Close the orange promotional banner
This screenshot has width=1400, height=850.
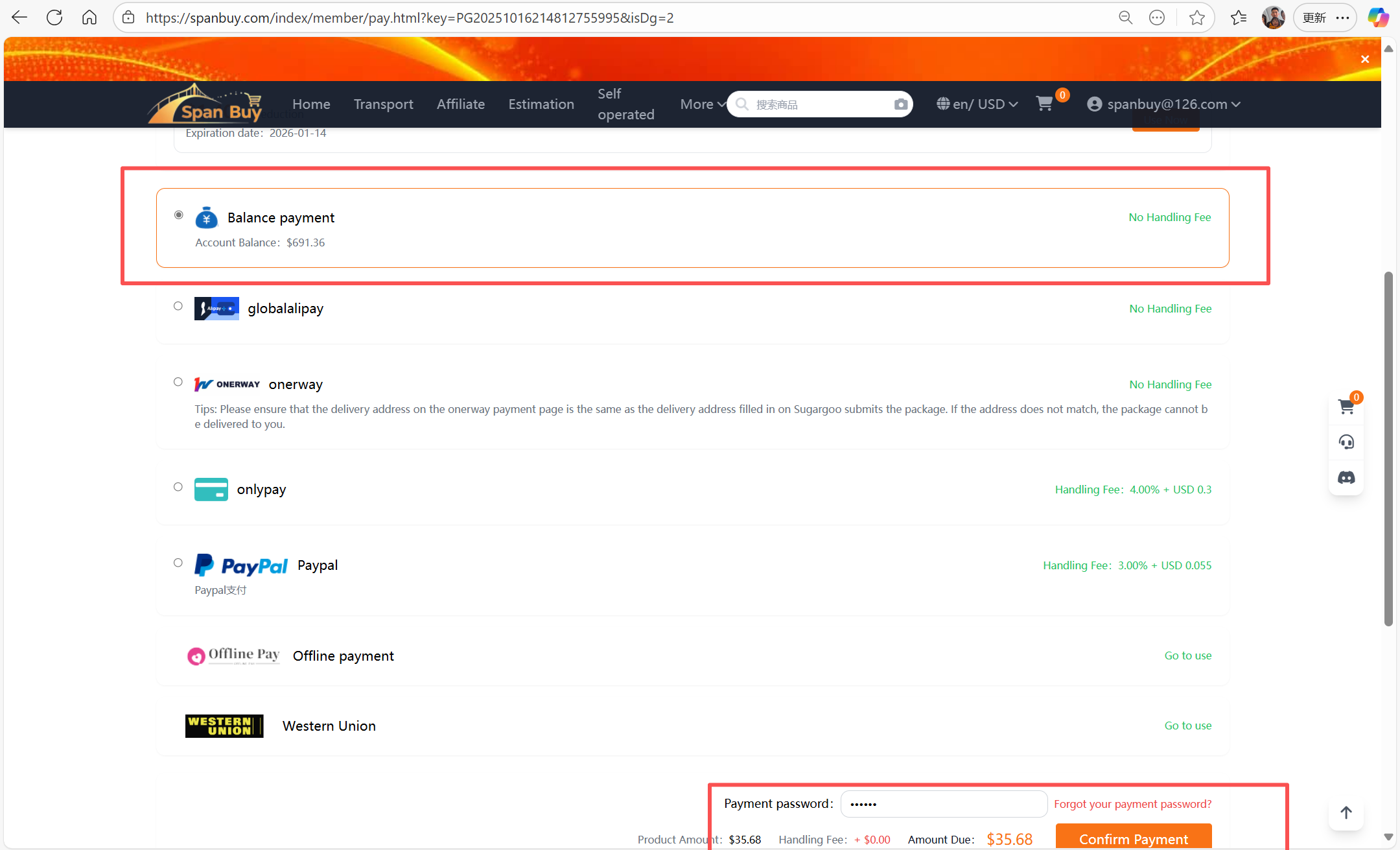(x=1365, y=59)
